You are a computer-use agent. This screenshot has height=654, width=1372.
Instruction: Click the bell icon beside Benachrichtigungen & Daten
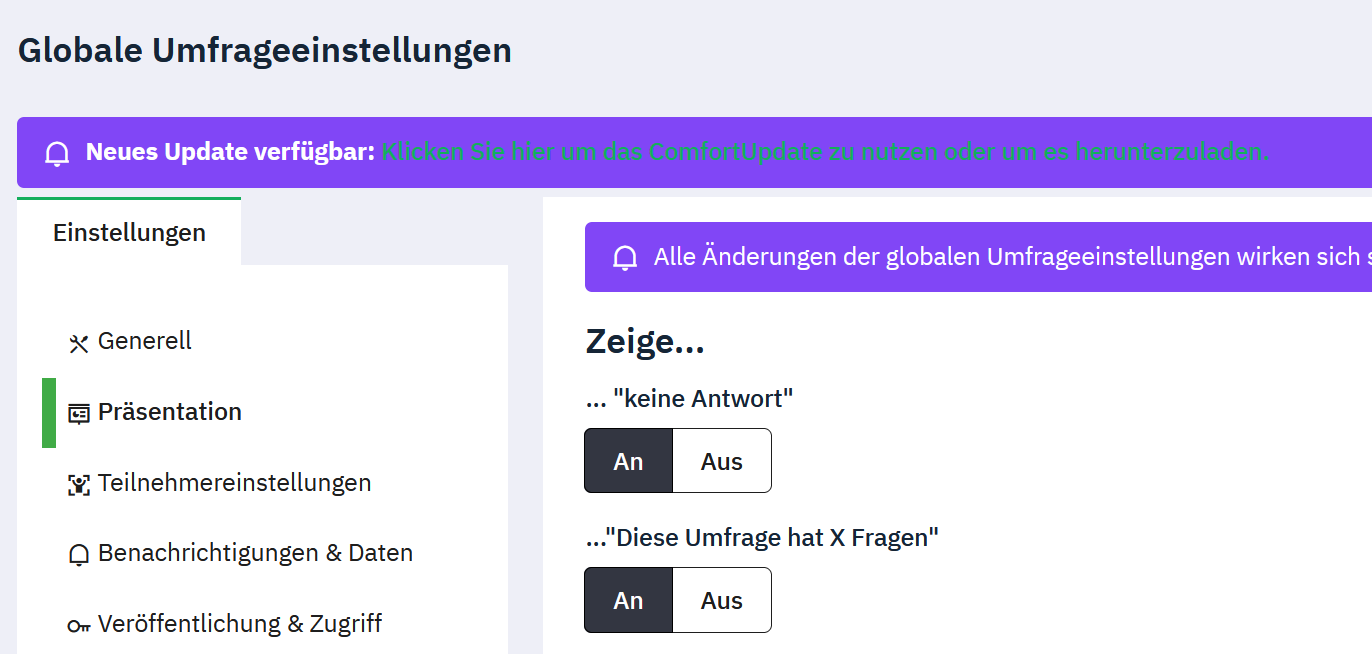click(x=79, y=555)
